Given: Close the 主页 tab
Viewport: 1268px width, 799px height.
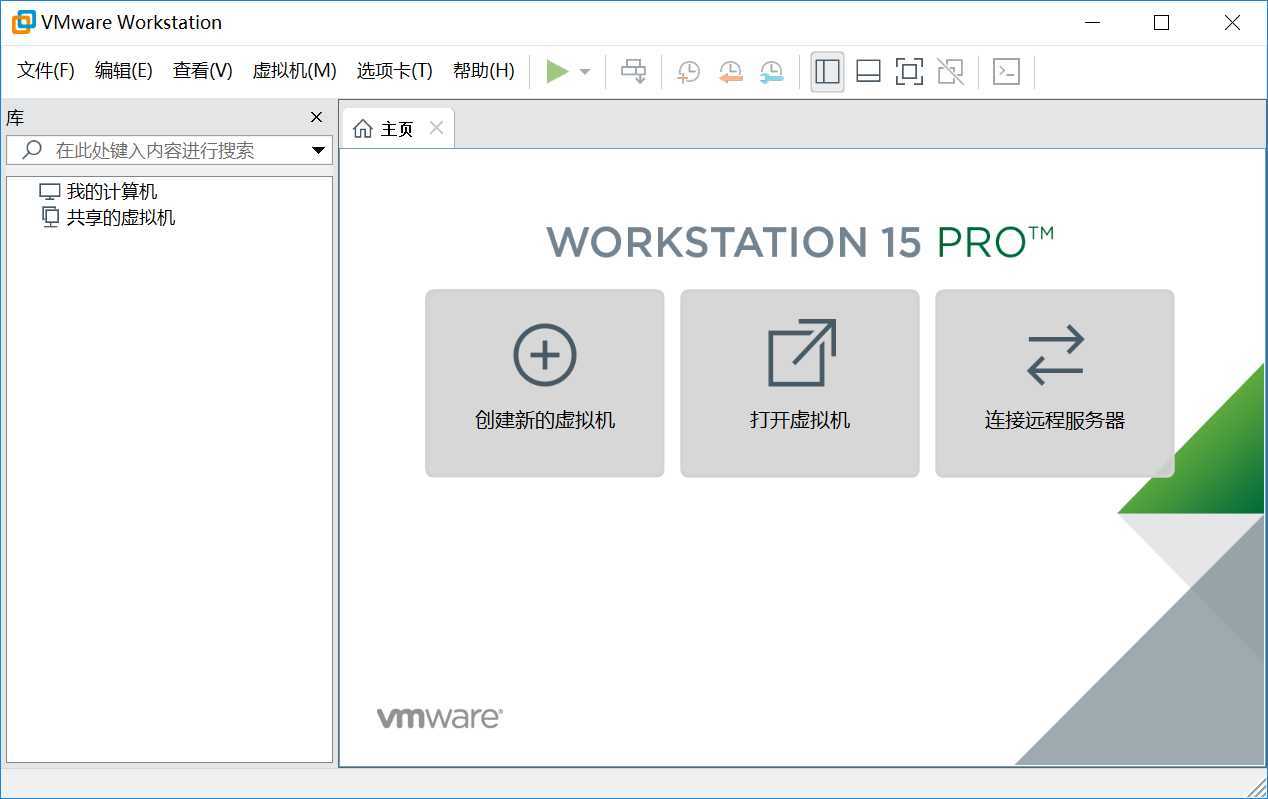Looking at the screenshot, I should coord(436,128).
